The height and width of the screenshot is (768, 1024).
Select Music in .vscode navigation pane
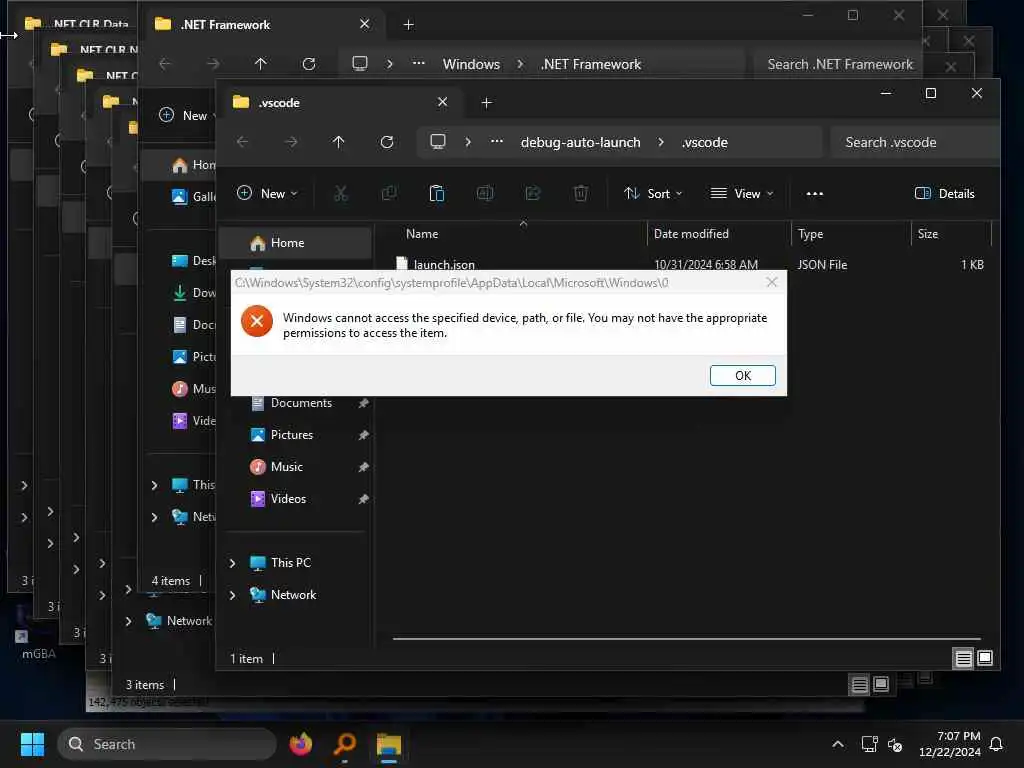[x=287, y=467]
